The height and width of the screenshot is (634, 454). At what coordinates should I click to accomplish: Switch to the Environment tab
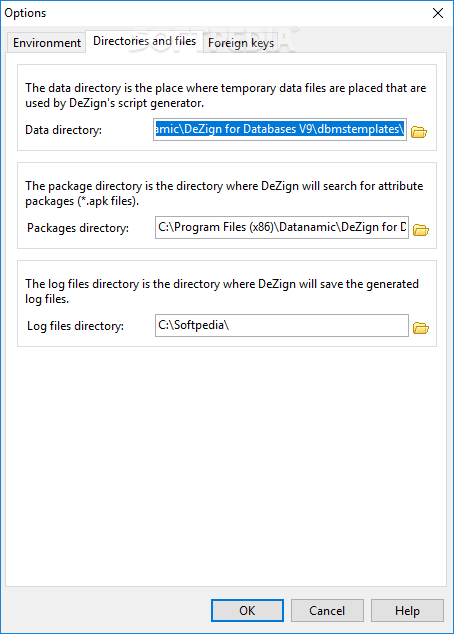(x=46, y=42)
